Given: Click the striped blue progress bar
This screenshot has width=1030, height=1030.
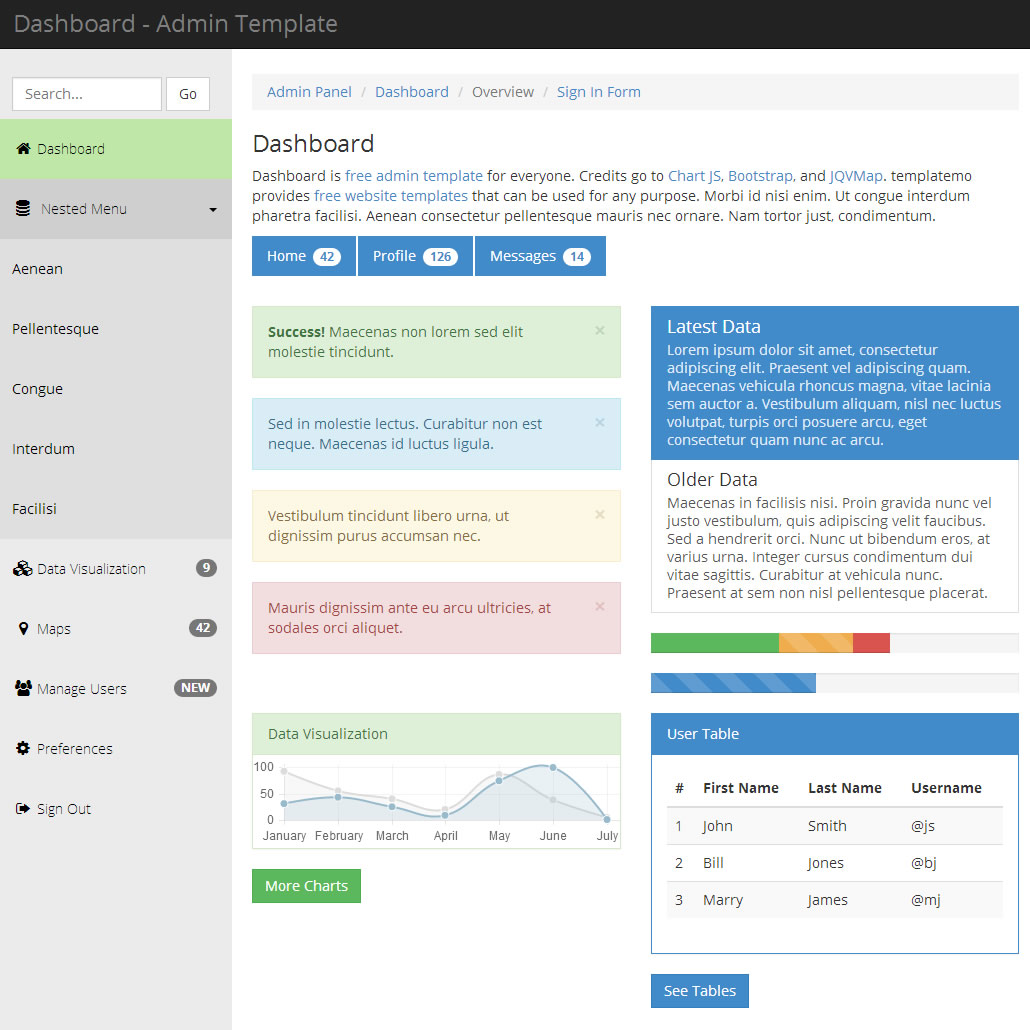Looking at the screenshot, I should (733, 683).
